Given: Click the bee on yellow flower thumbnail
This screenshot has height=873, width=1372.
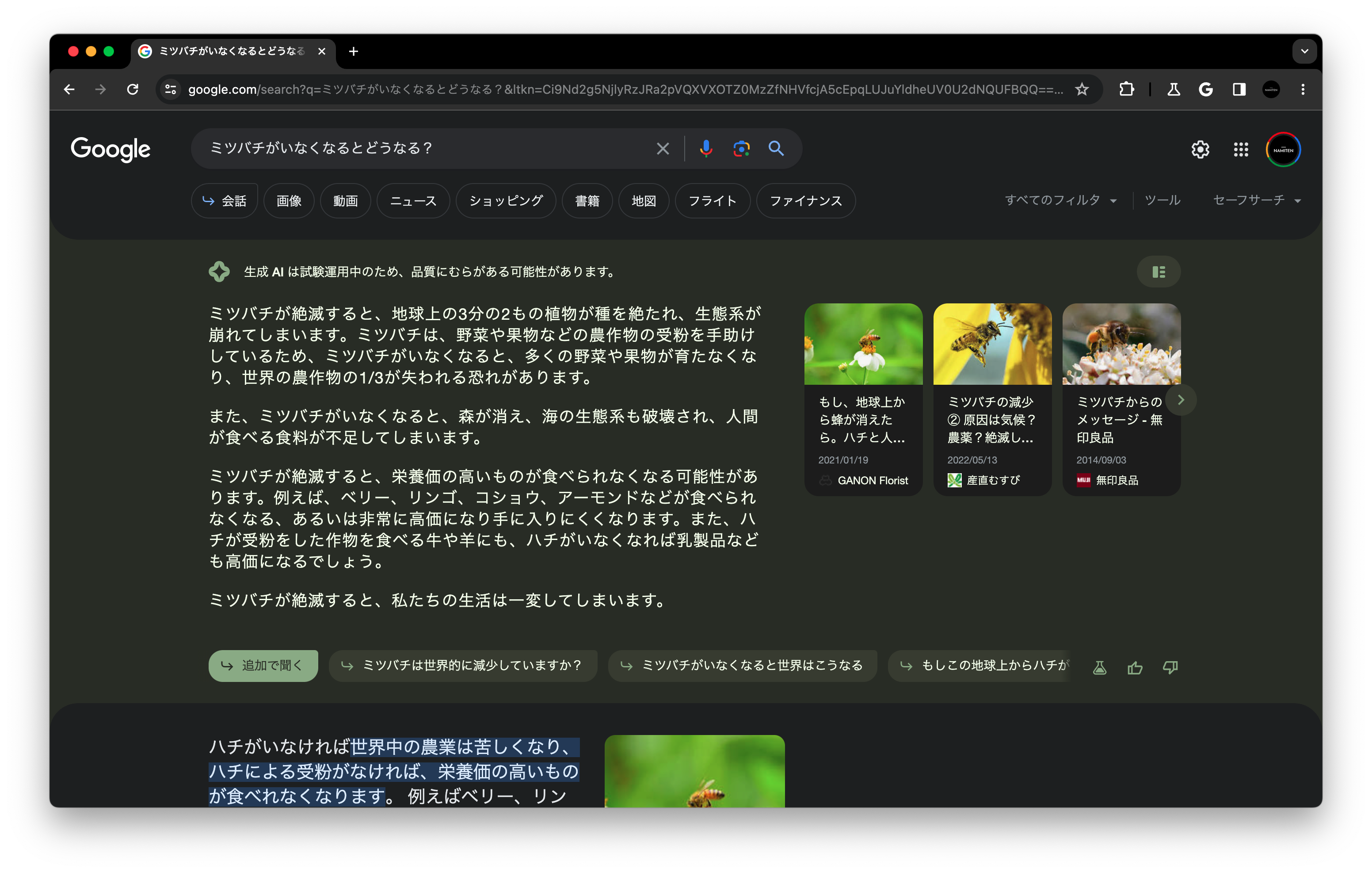Looking at the screenshot, I should (x=992, y=344).
